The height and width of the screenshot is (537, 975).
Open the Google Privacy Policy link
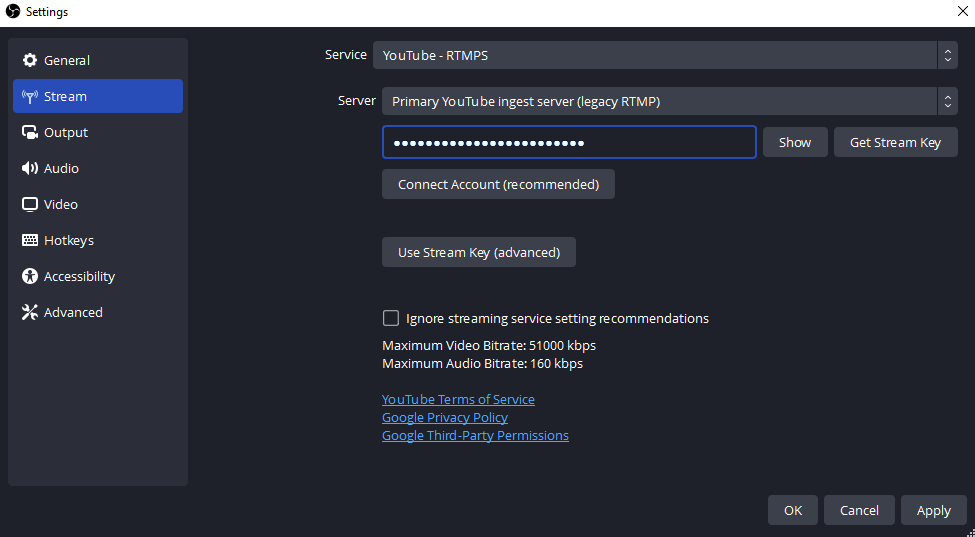pos(445,418)
